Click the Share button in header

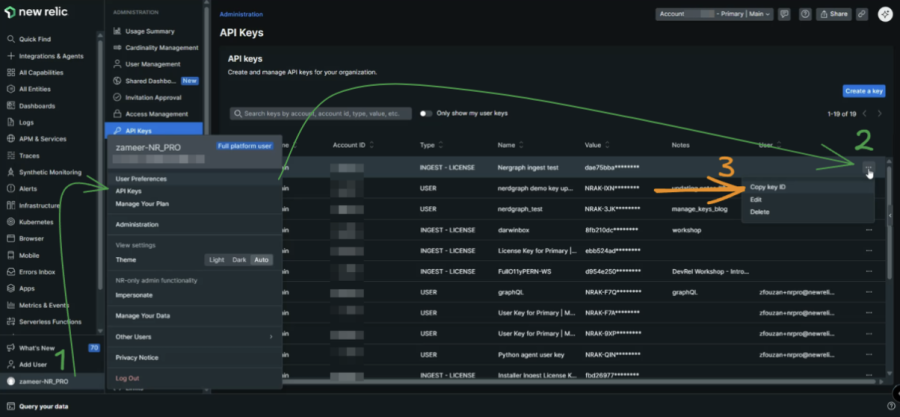(x=833, y=14)
